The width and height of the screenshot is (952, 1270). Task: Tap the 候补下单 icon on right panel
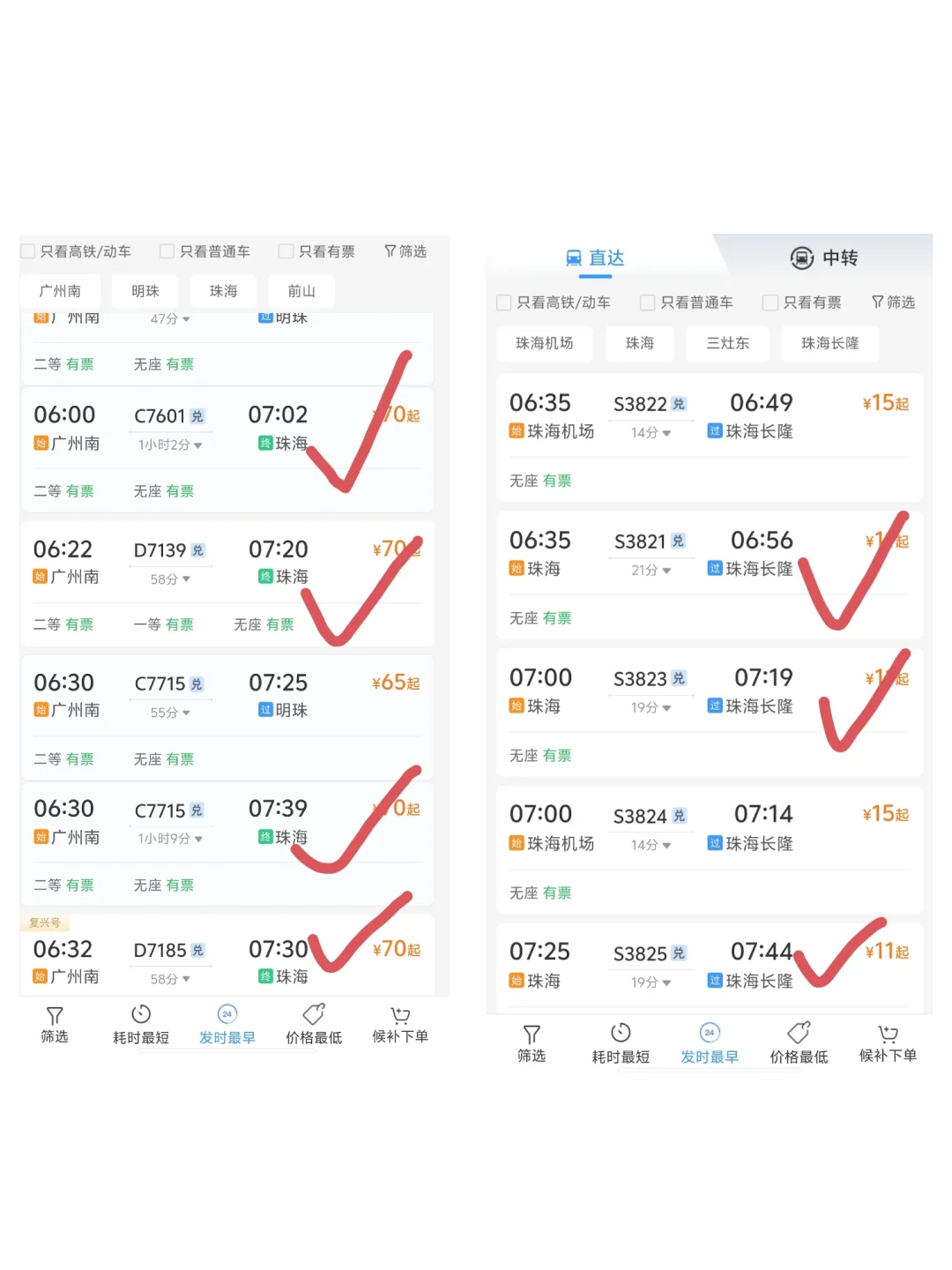pos(886,1042)
